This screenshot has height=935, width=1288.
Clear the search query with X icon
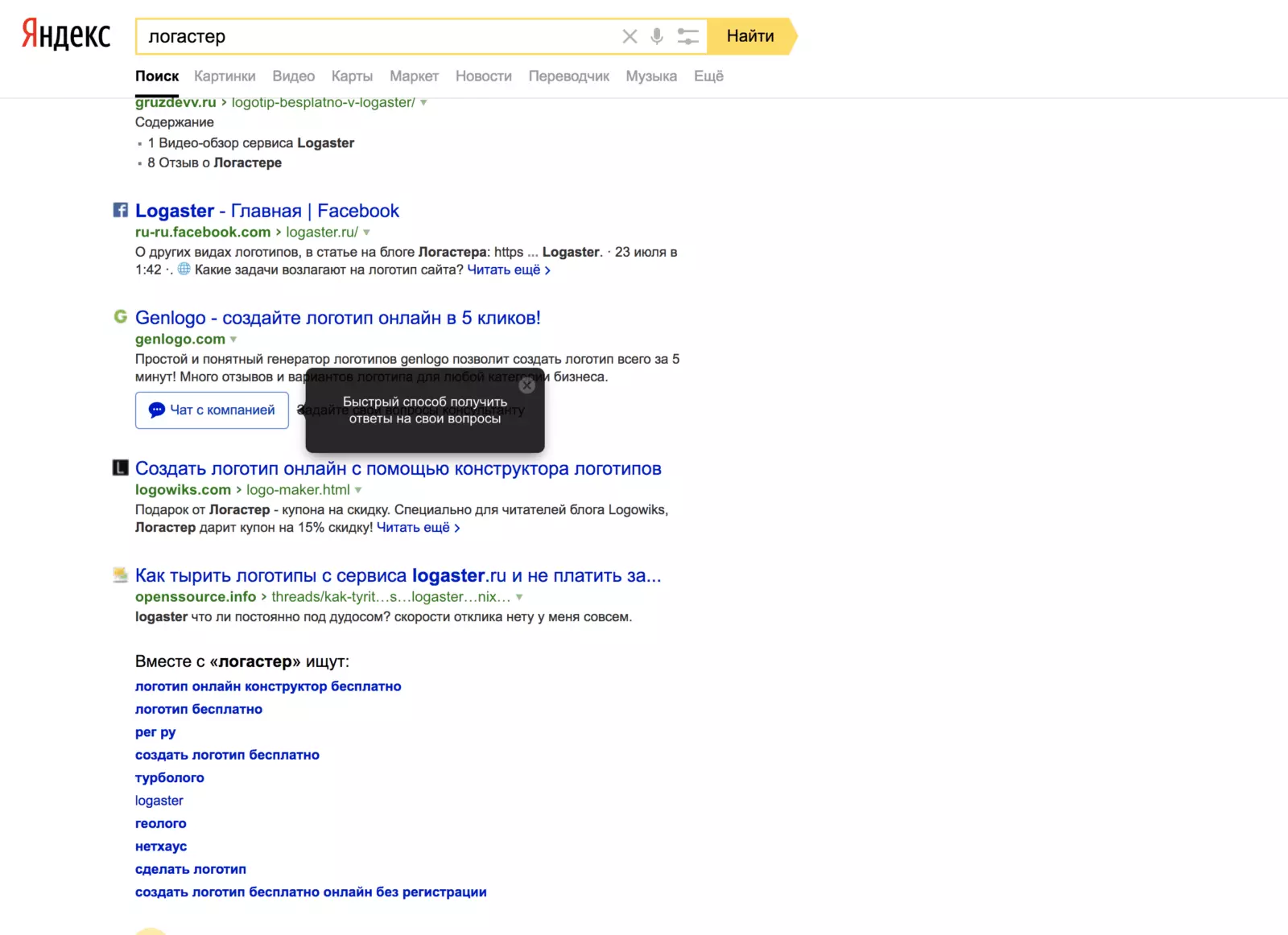[630, 36]
